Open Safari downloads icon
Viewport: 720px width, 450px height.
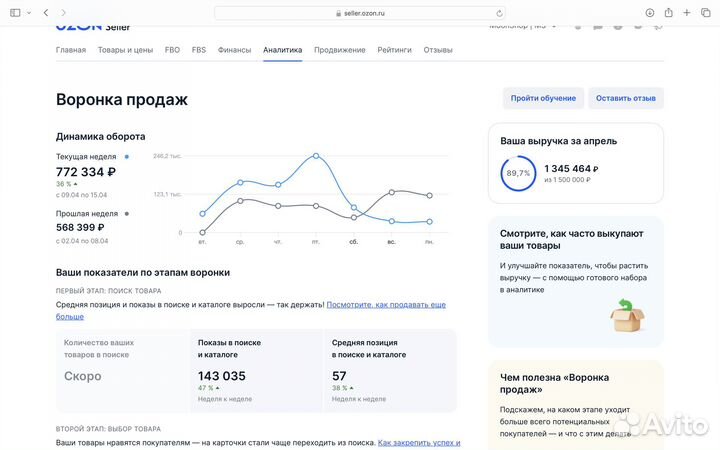click(650, 13)
